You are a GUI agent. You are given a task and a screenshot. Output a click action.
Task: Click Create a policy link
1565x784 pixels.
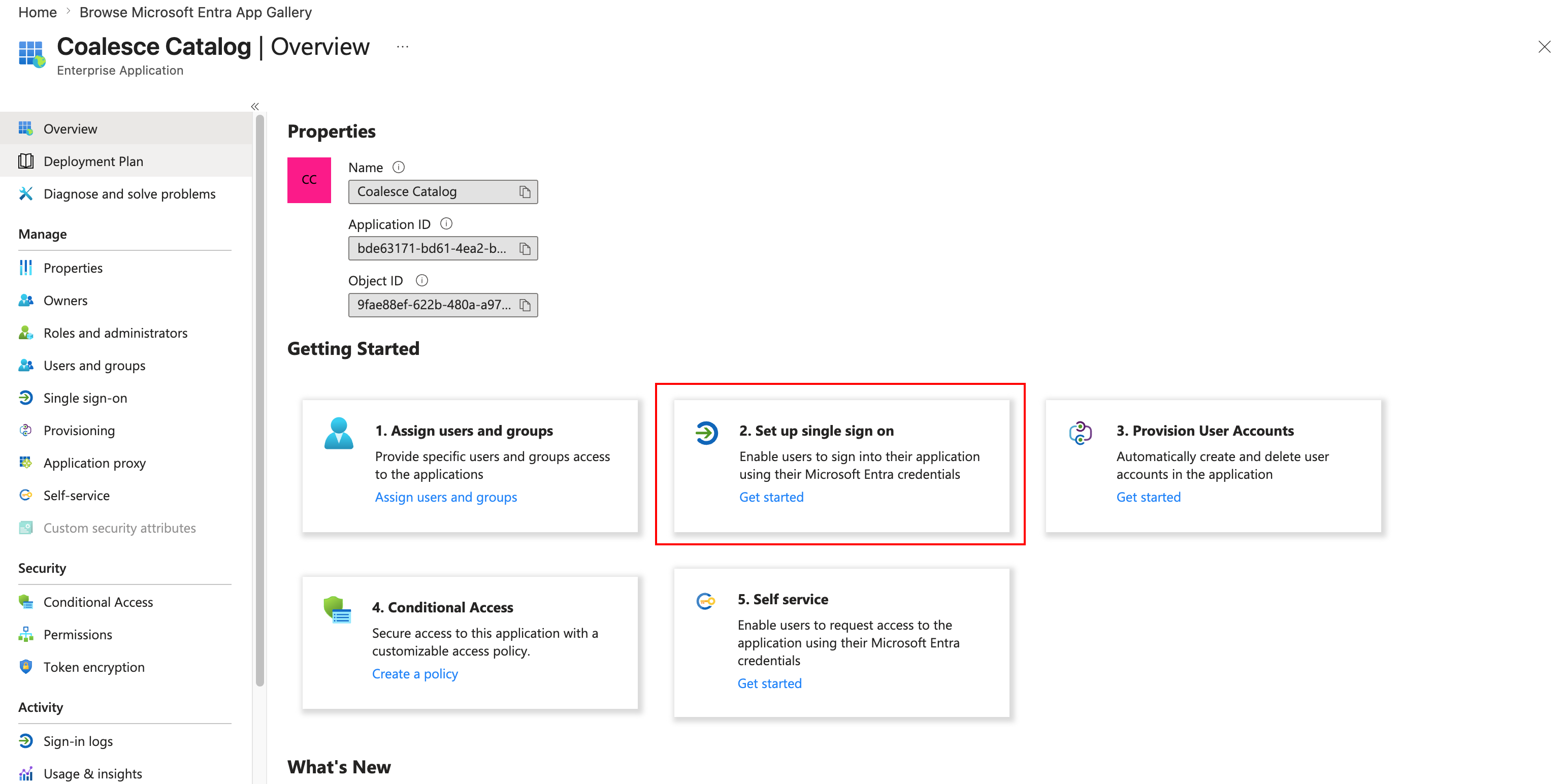click(414, 673)
